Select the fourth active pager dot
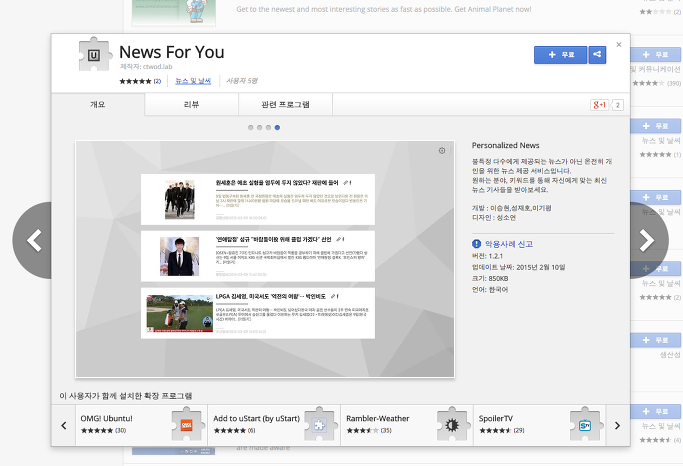The image size is (683, 466). coord(277,128)
